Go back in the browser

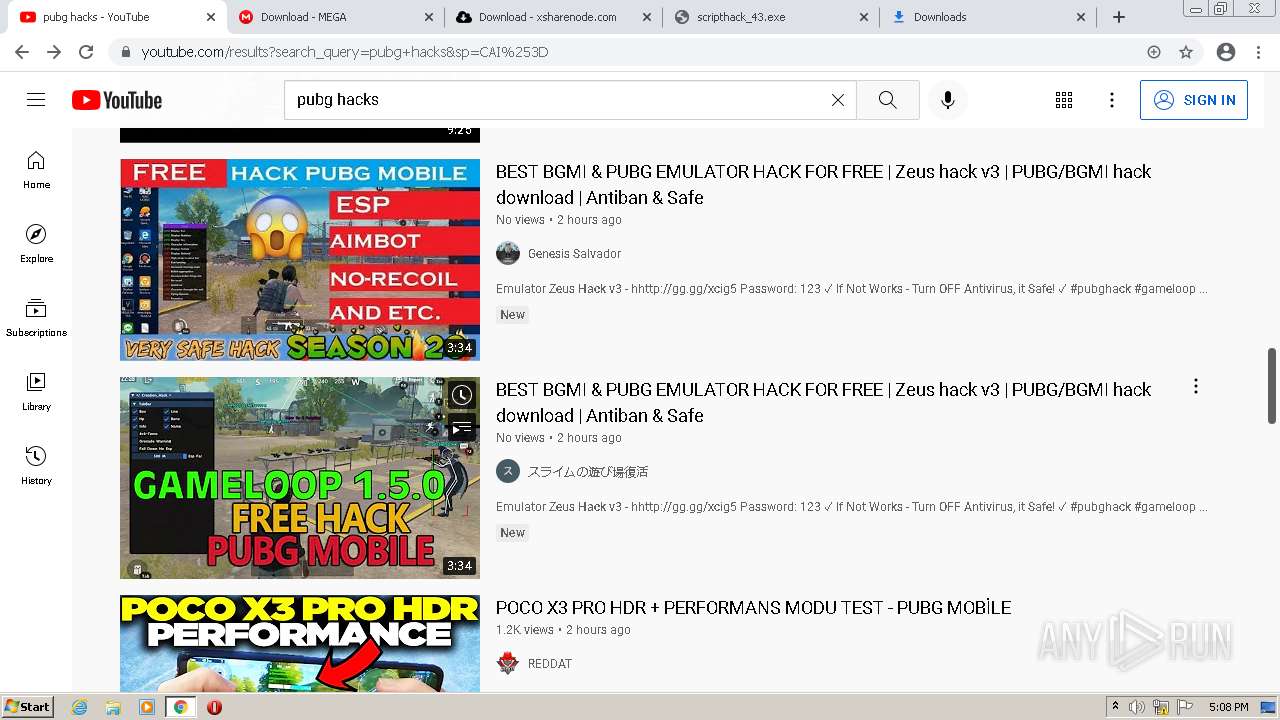click(22, 52)
